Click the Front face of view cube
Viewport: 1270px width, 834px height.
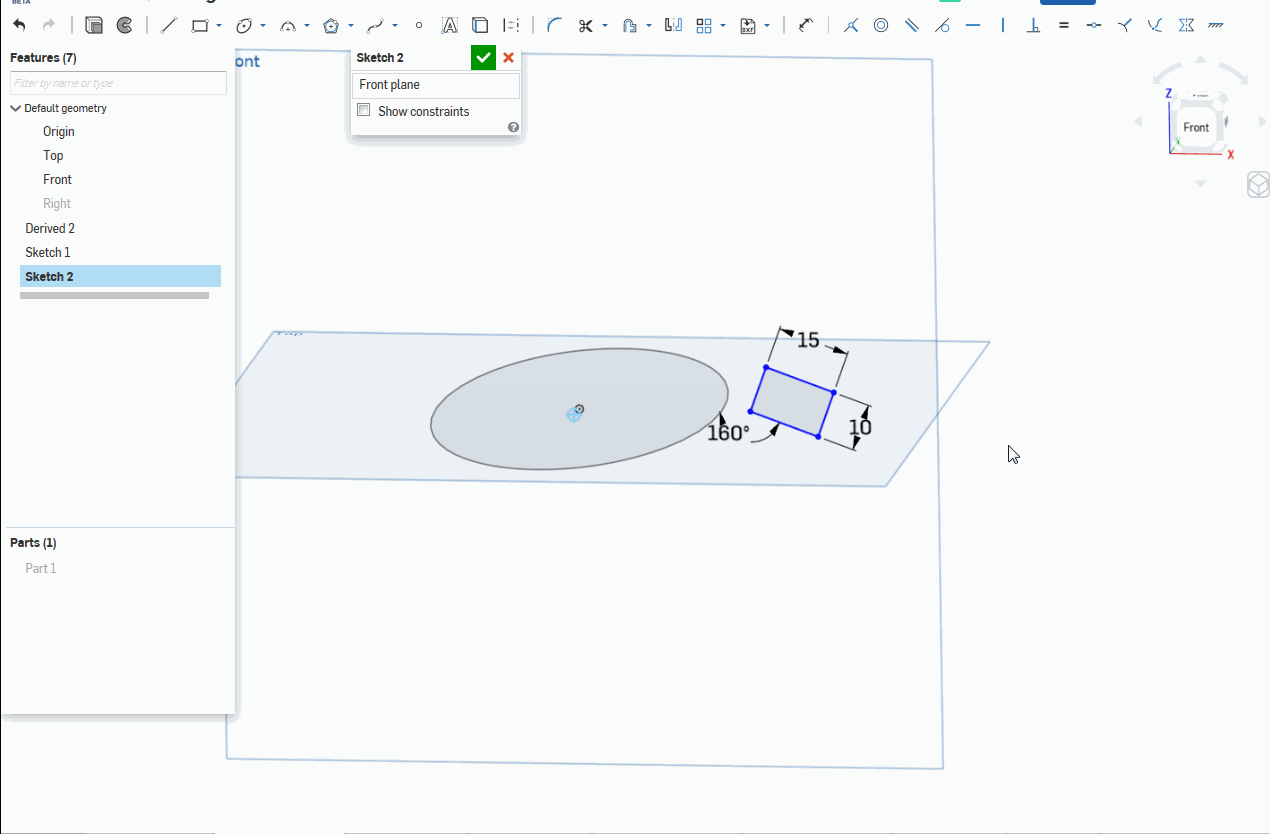[x=1196, y=127]
